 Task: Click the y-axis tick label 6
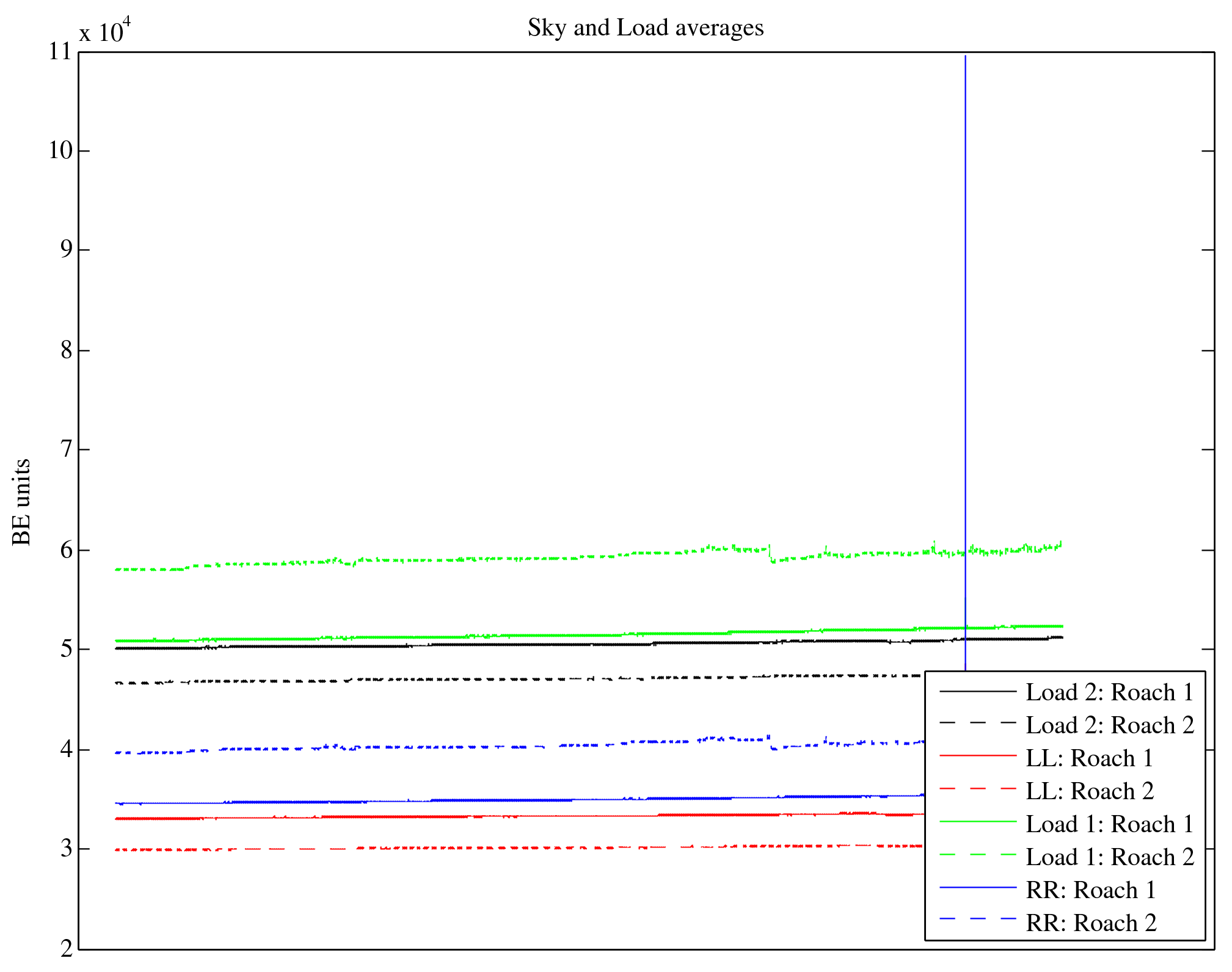coord(66,550)
